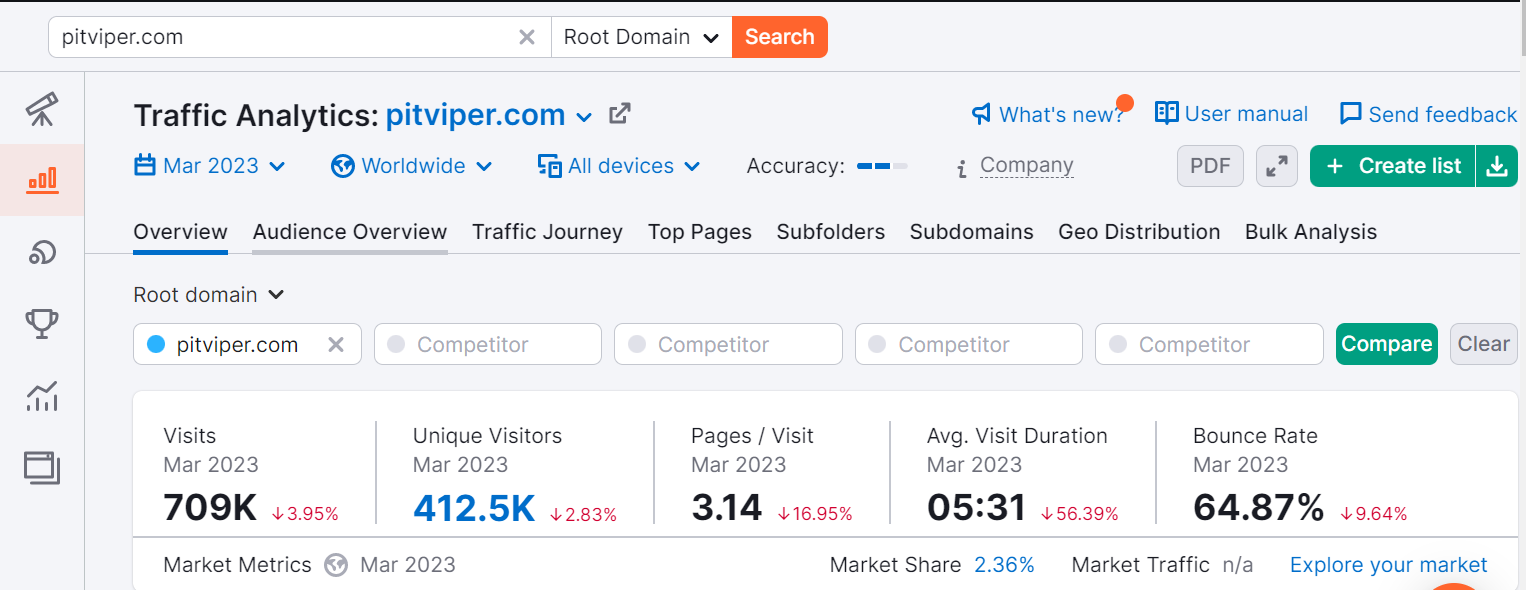Open the Worldwide location dropdown
The height and width of the screenshot is (590, 1526).
click(412, 166)
